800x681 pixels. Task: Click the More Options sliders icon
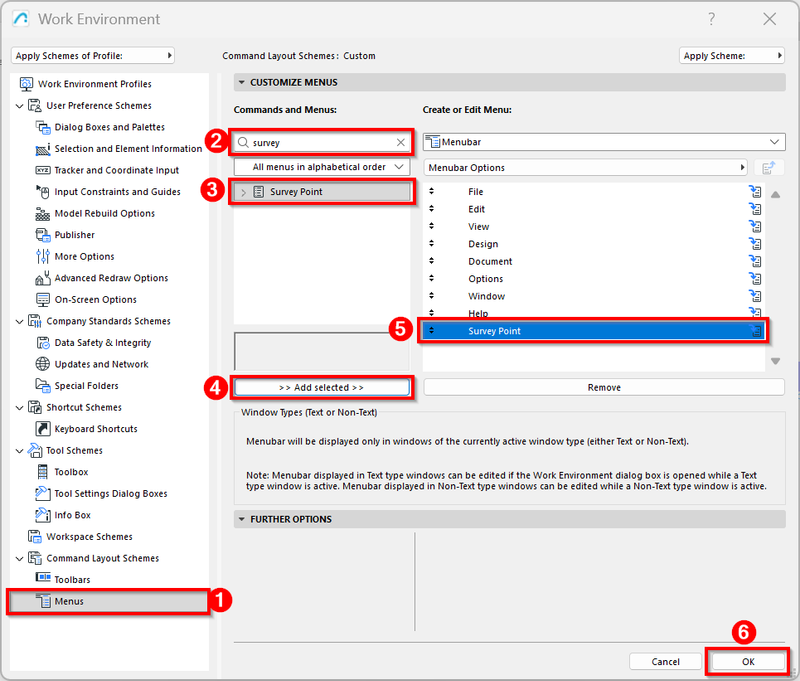point(43,256)
